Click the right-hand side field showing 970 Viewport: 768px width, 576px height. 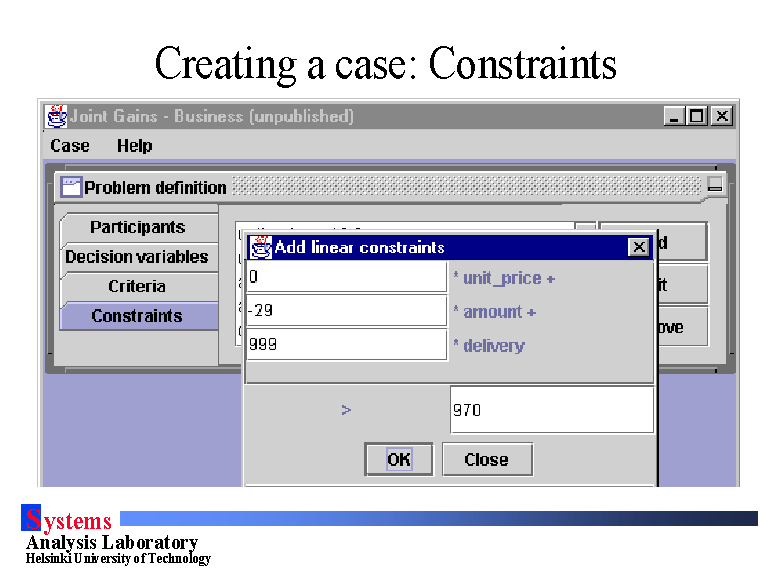tap(551, 410)
